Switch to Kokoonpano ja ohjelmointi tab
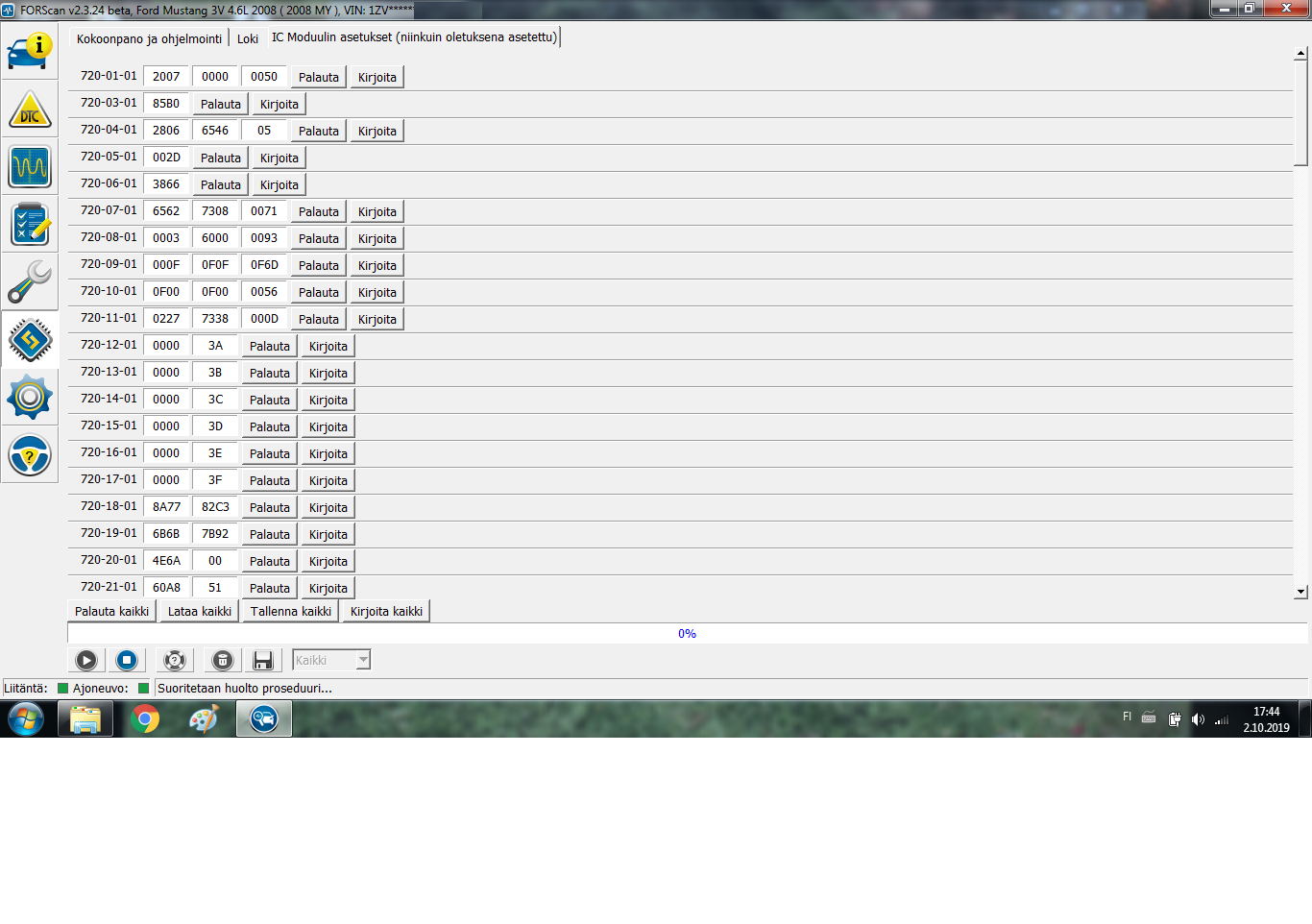 (149, 39)
